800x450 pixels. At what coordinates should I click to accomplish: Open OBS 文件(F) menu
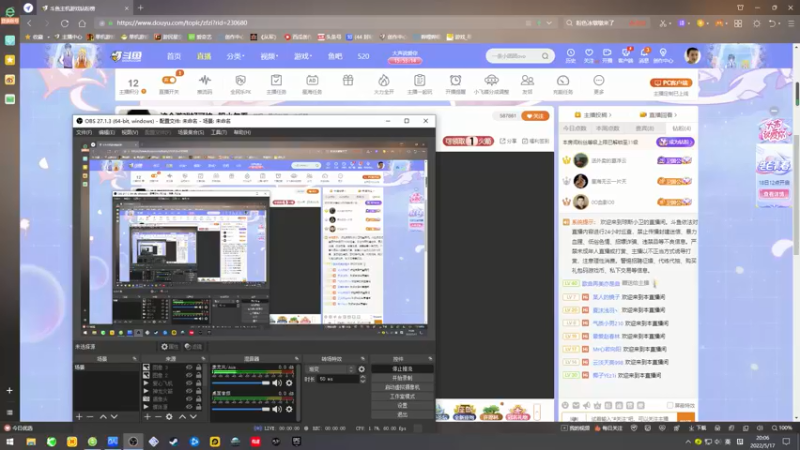click(x=84, y=133)
